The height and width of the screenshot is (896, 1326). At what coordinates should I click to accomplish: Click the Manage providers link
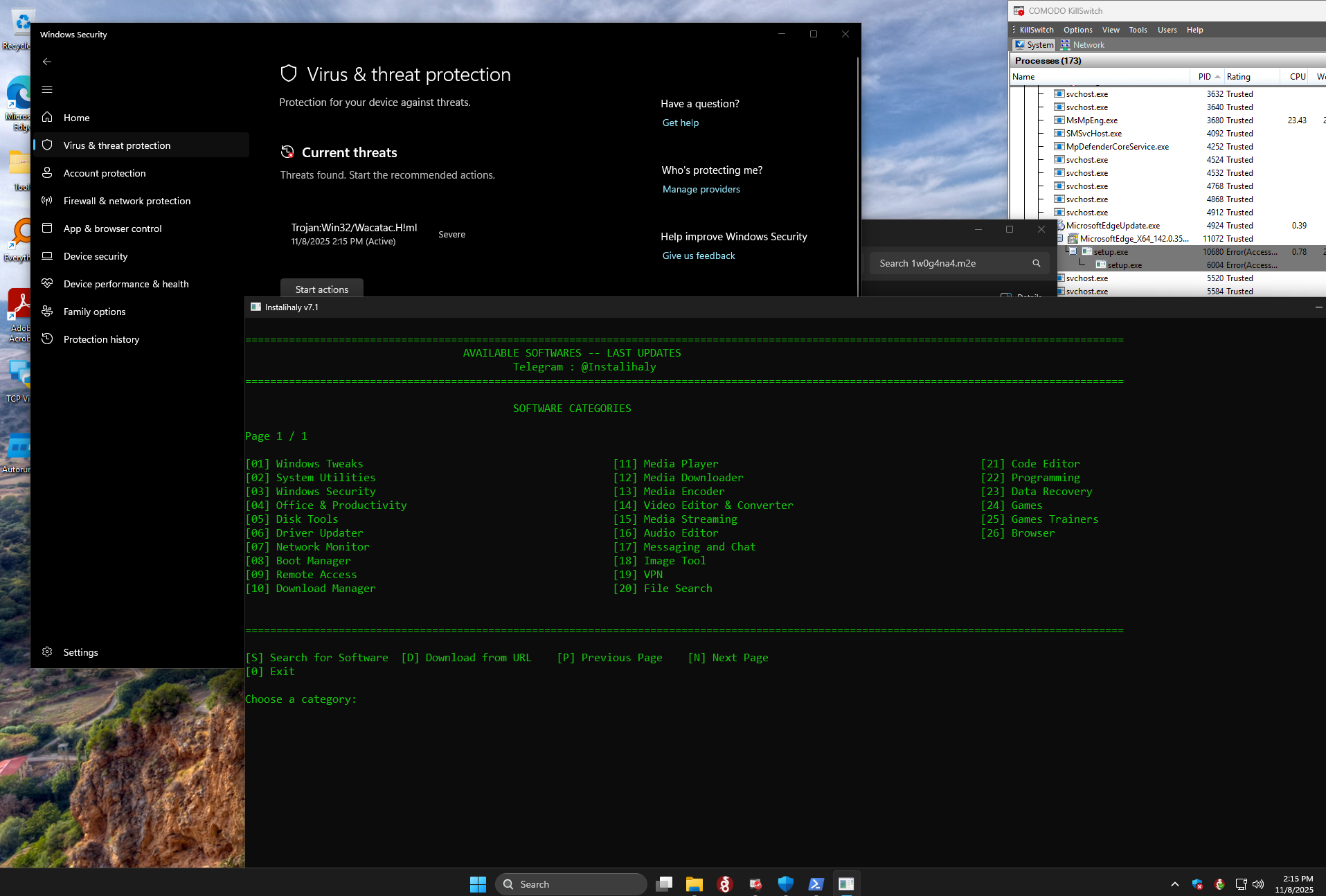tap(701, 189)
